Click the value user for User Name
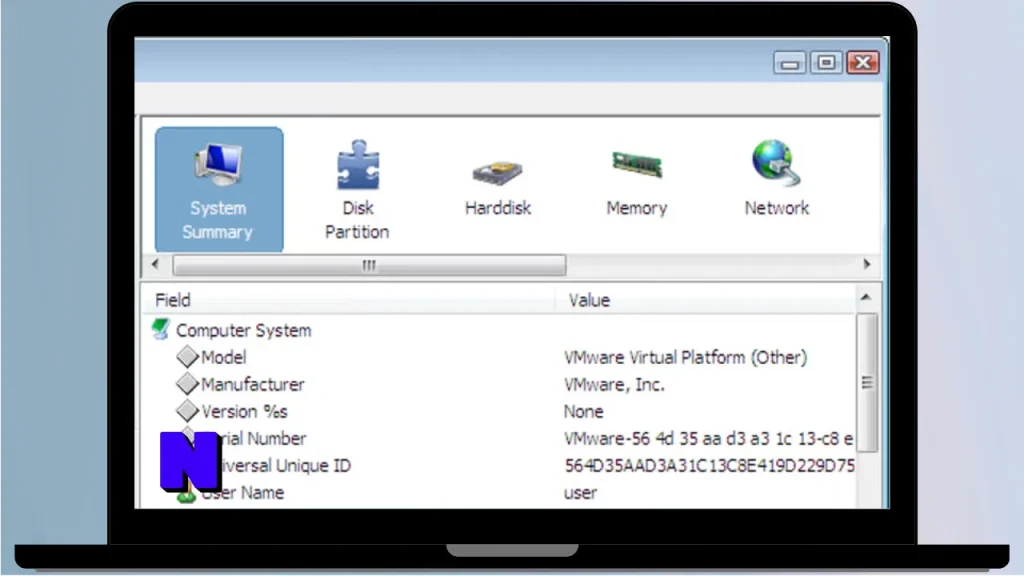The height and width of the screenshot is (576, 1024). [580, 492]
